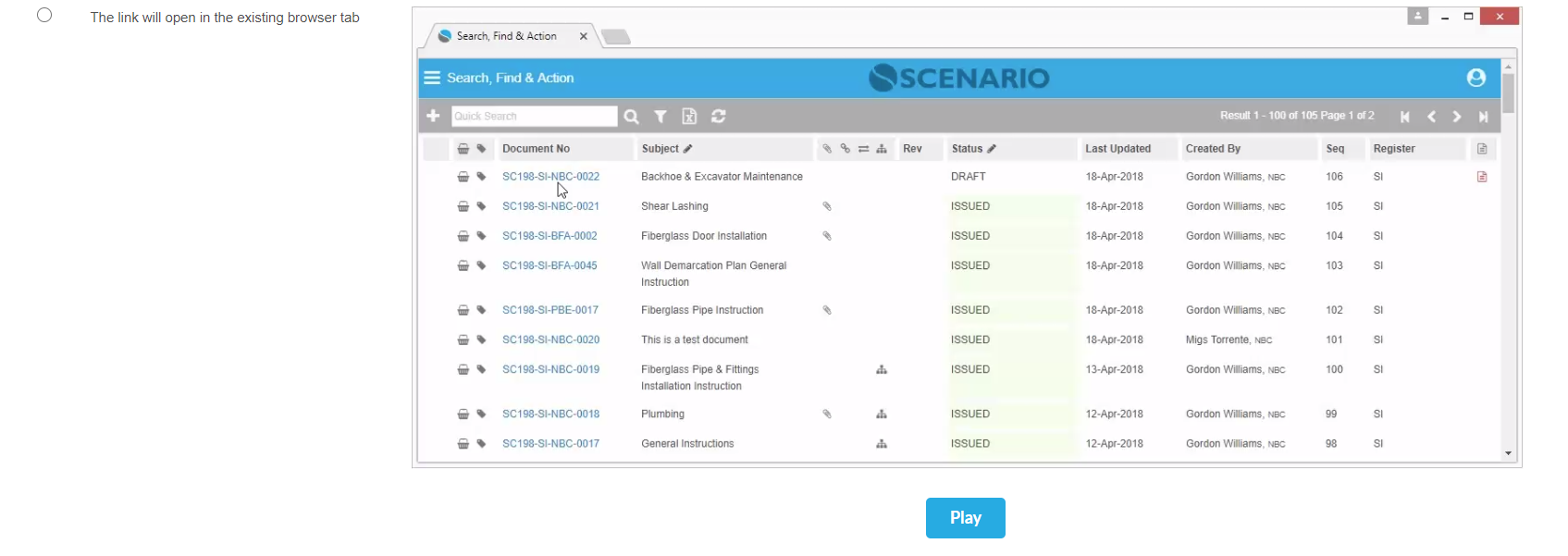Click the Quick Search input field
This screenshot has width=1568, height=556.
(x=534, y=117)
